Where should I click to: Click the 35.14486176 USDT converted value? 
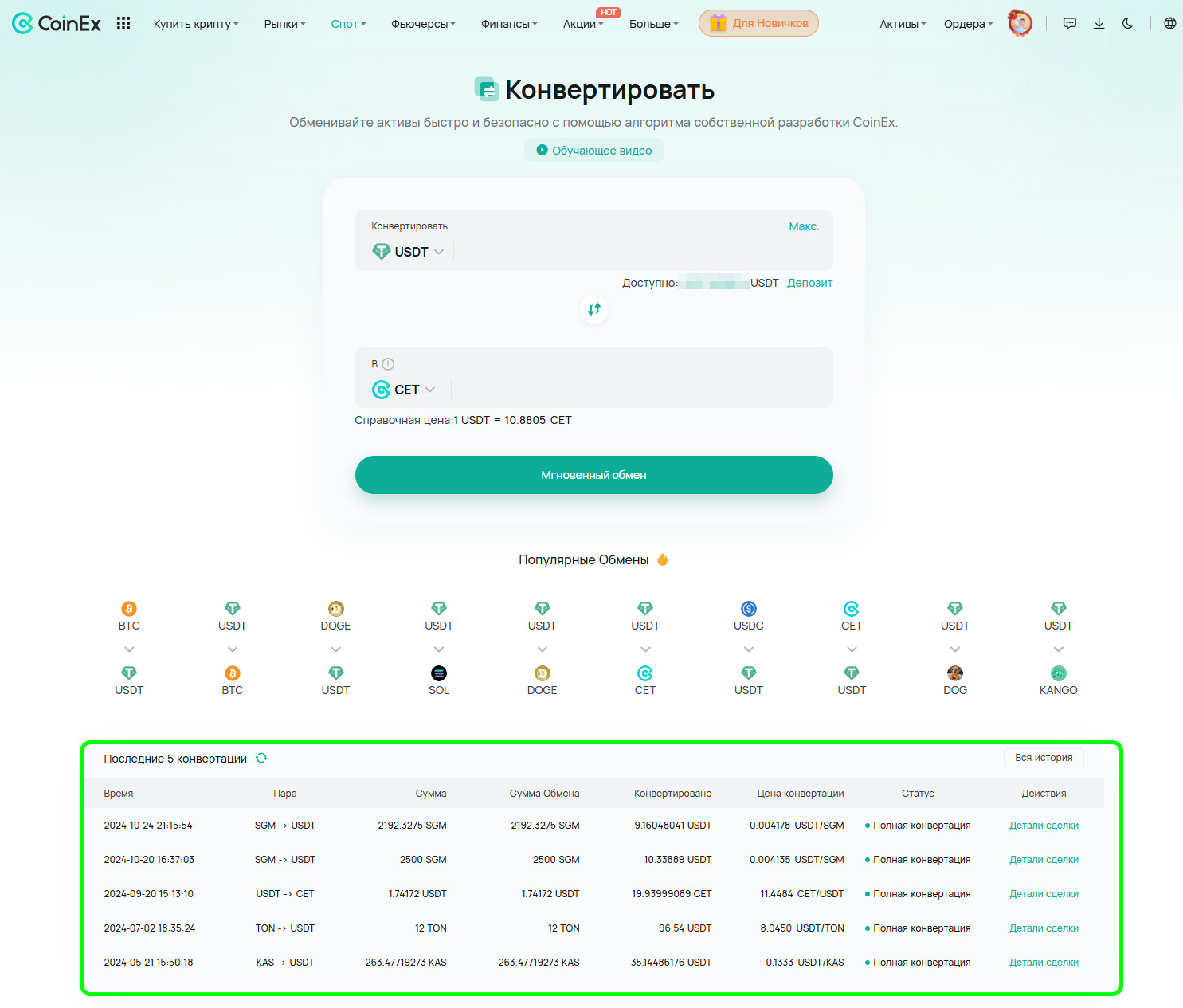(x=672, y=963)
